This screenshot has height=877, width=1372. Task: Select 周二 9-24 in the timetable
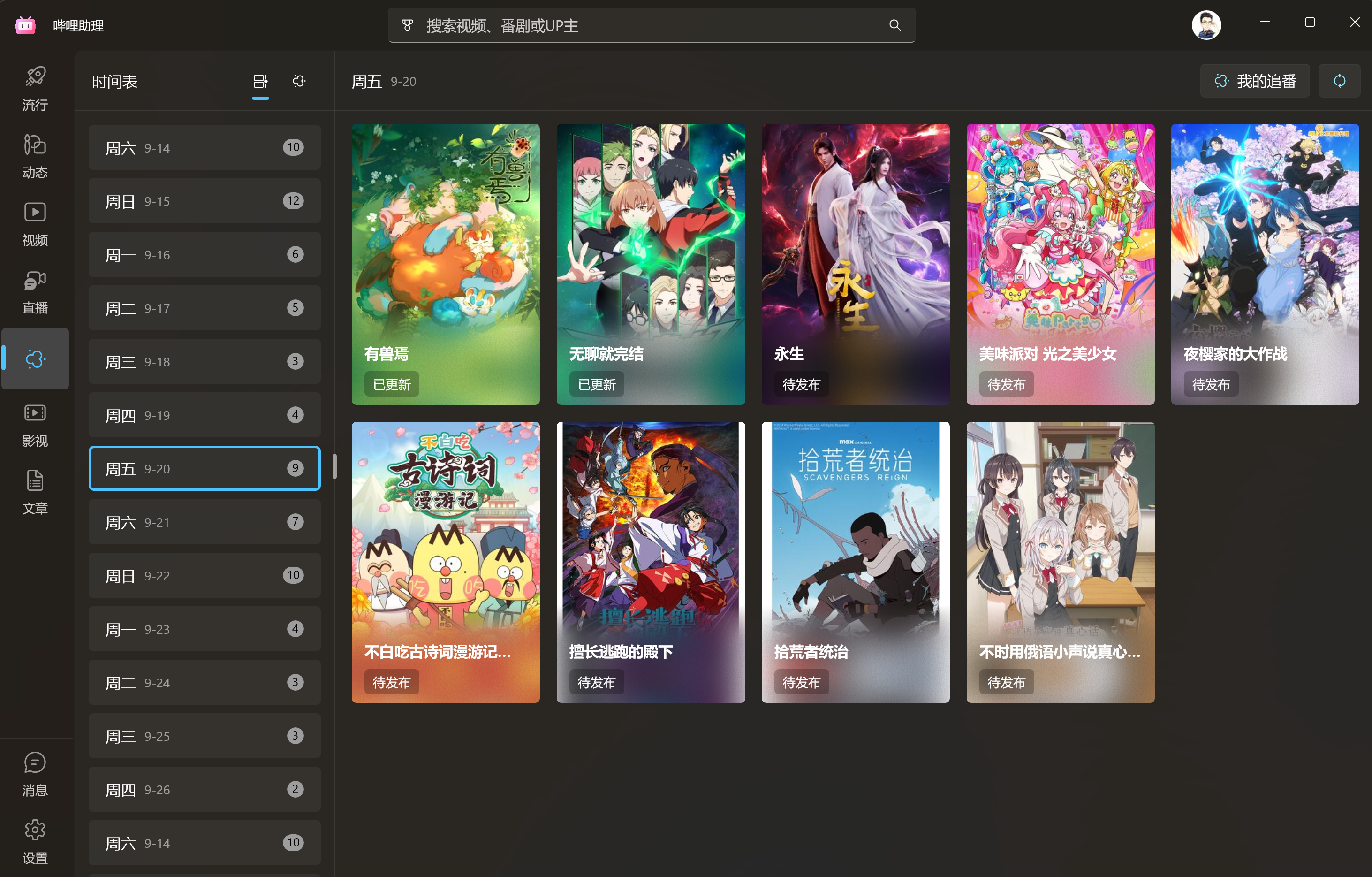205,683
